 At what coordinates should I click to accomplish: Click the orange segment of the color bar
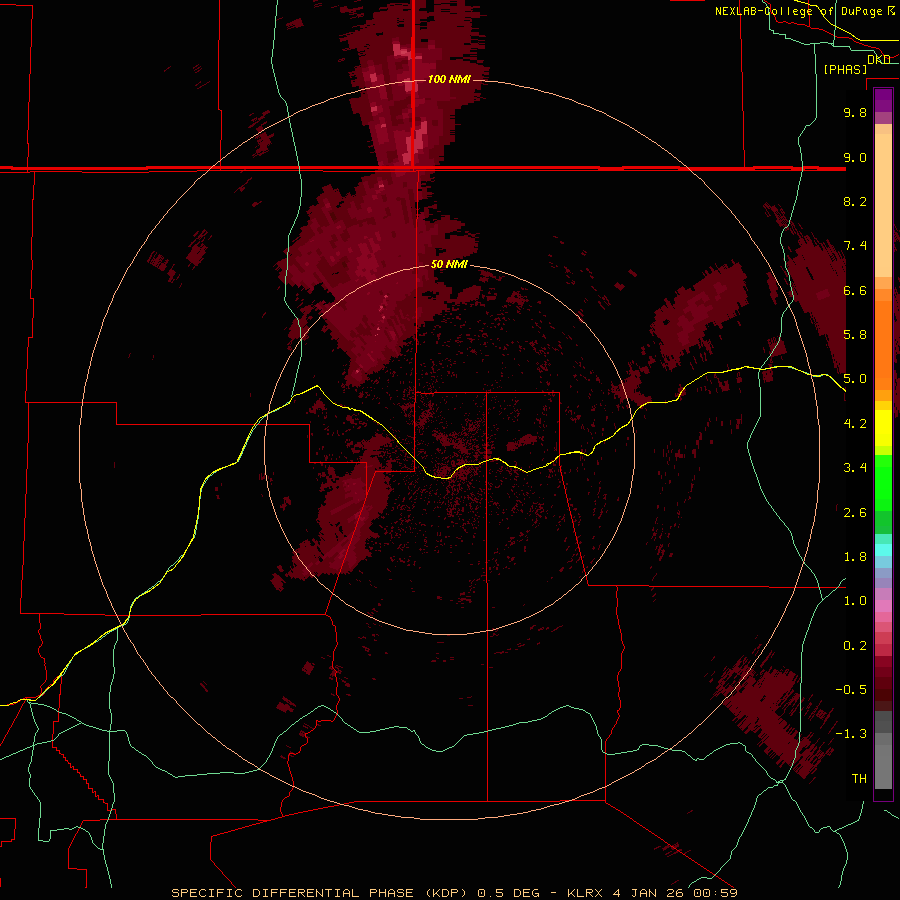click(883, 345)
